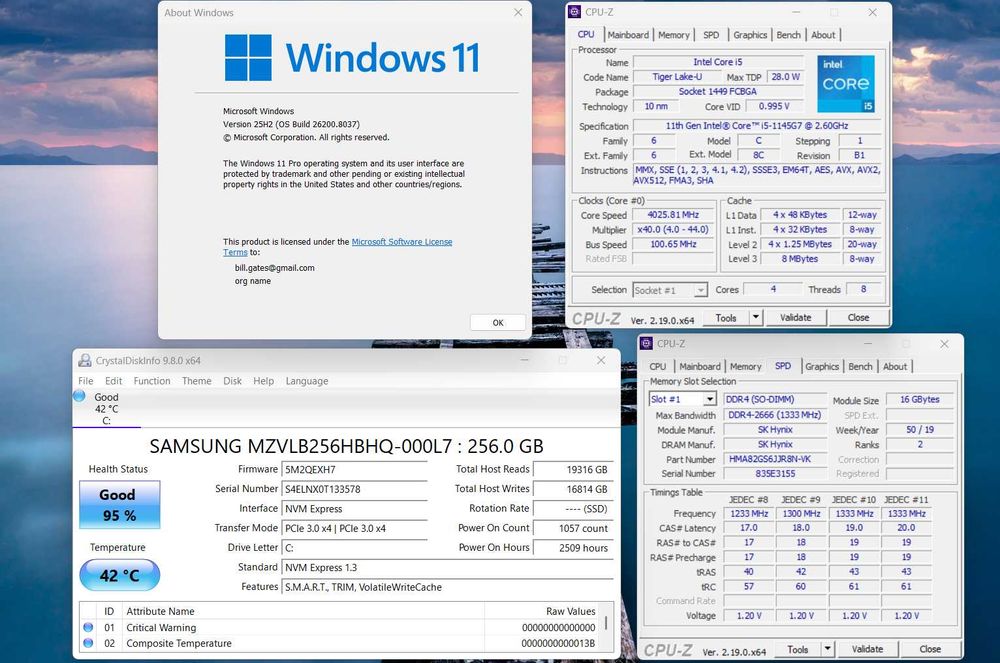Switch to Memory tab in lower CPU-Z

coord(746,367)
